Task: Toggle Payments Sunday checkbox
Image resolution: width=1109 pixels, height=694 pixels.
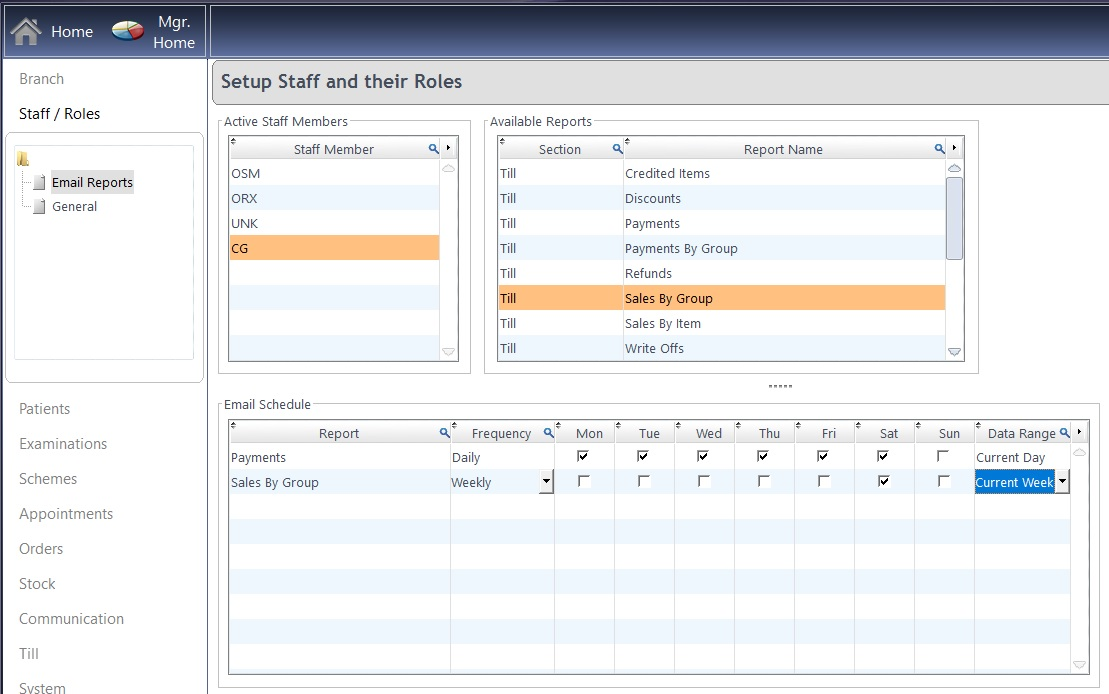Action: click(943, 456)
